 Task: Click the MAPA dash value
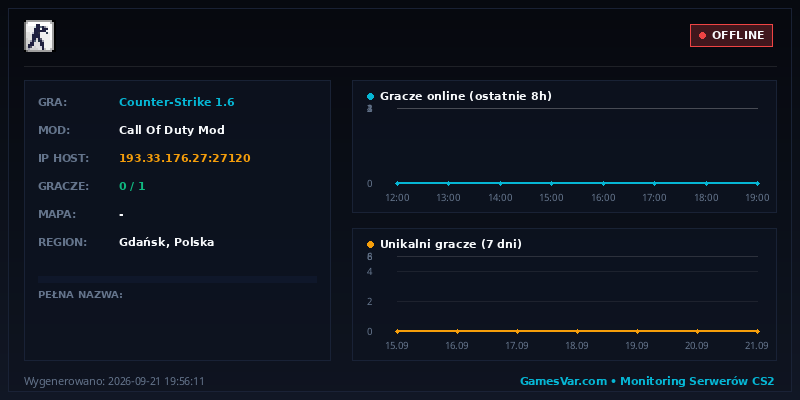click(121, 214)
